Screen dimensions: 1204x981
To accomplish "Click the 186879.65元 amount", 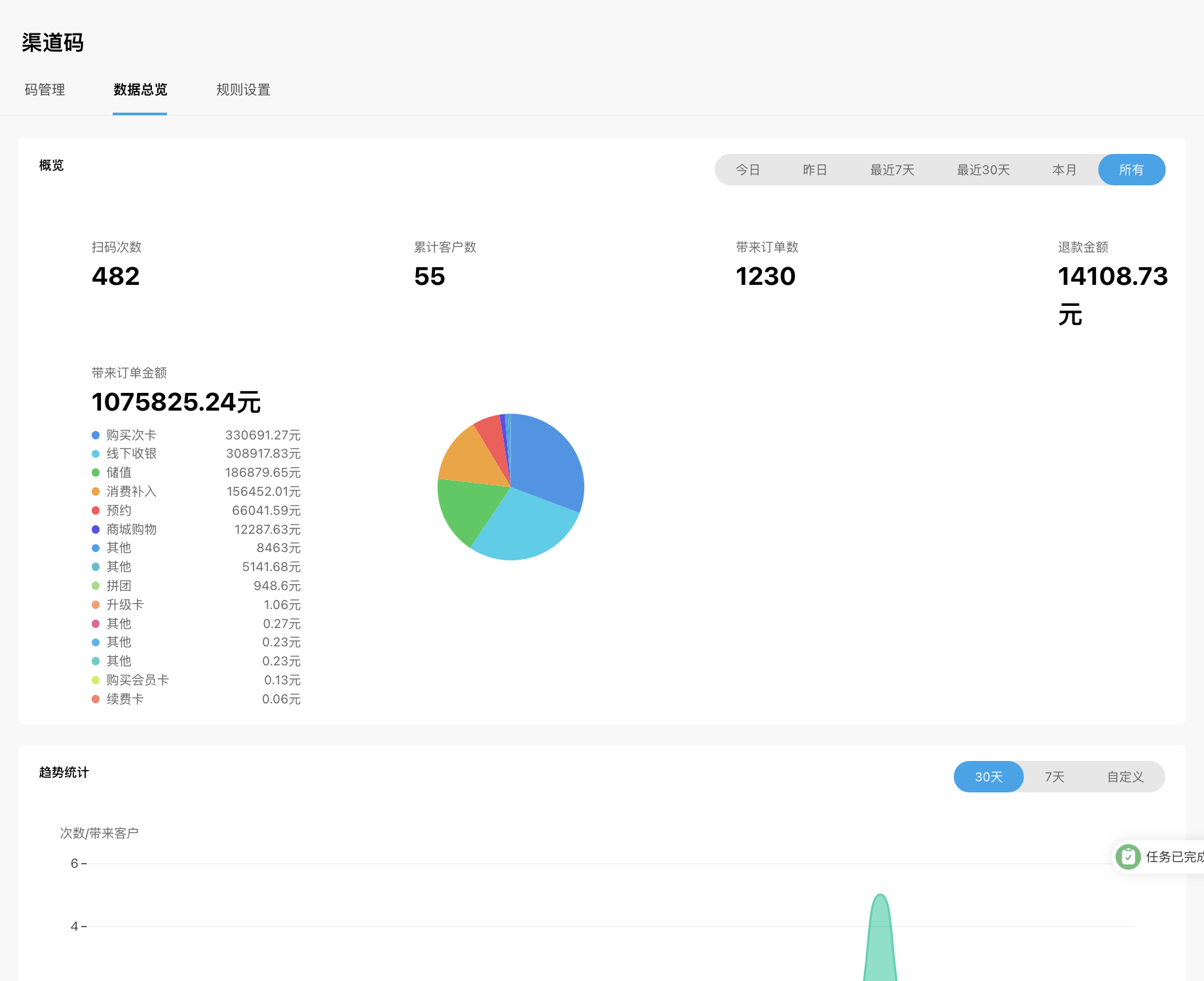I will tap(263, 473).
